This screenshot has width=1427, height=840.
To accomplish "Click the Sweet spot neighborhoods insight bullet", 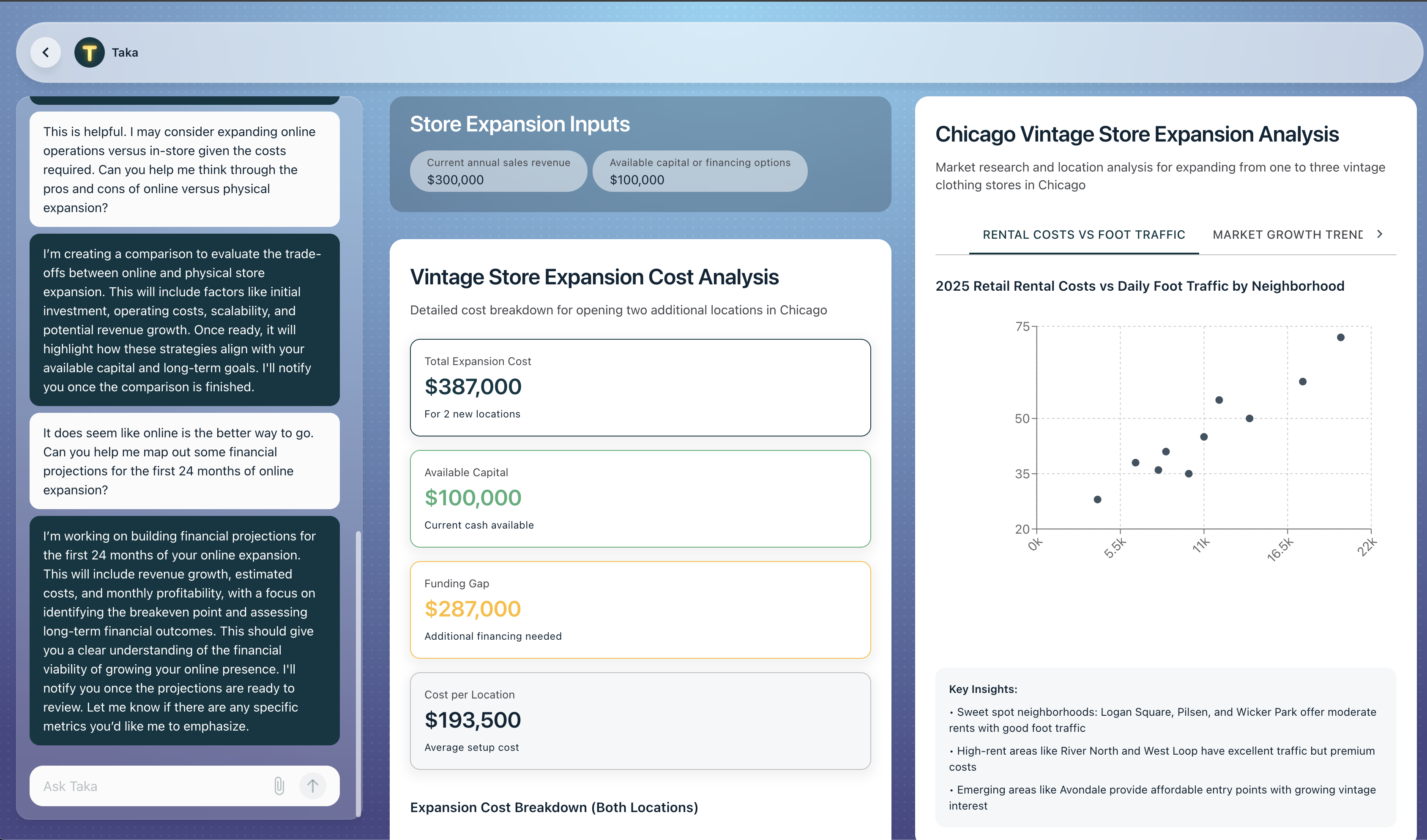I will 1162,720.
